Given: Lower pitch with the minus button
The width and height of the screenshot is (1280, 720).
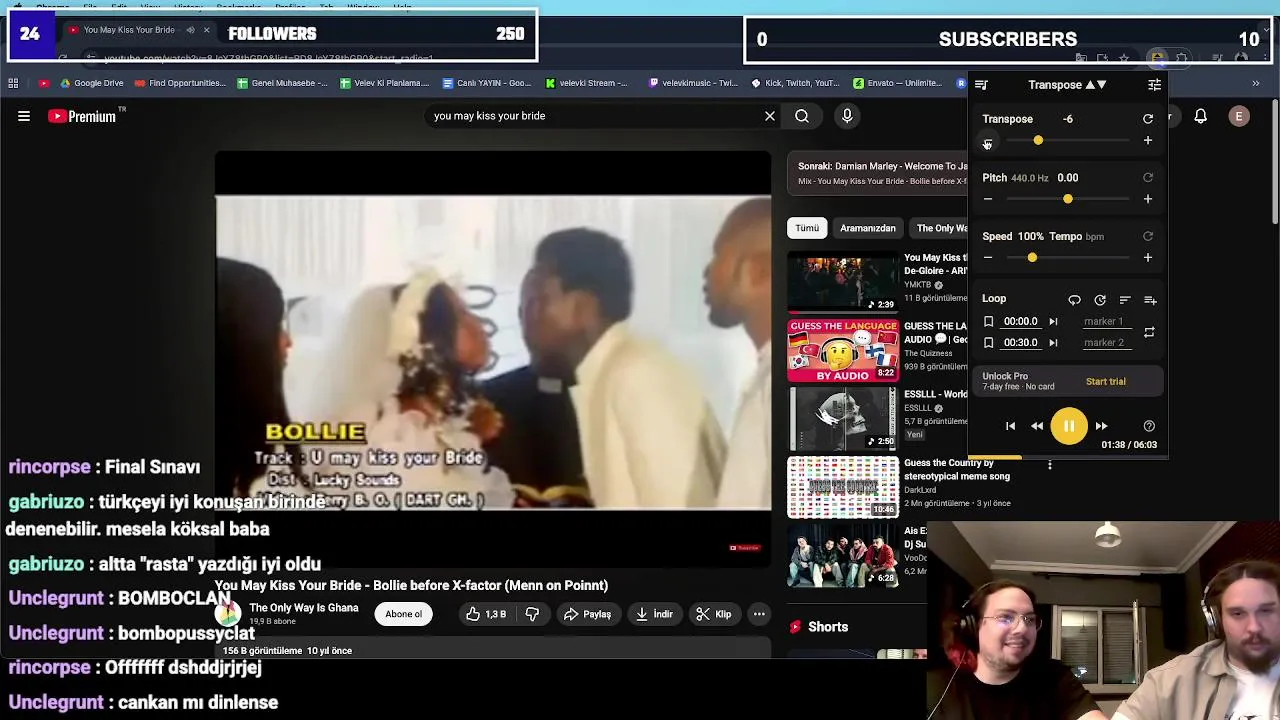Looking at the screenshot, I should [988, 199].
